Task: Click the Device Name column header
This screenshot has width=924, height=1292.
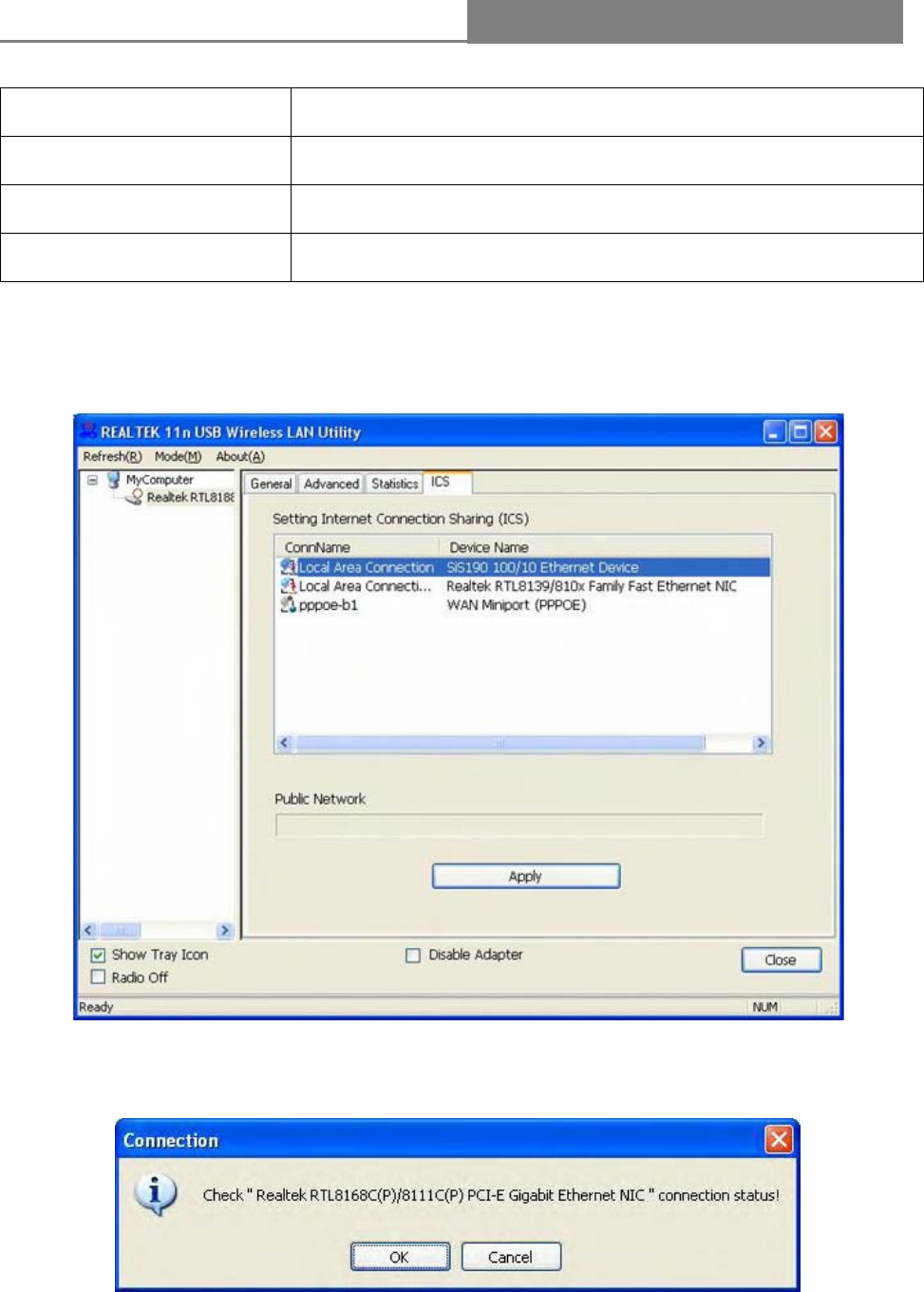Action: click(x=606, y=547)
